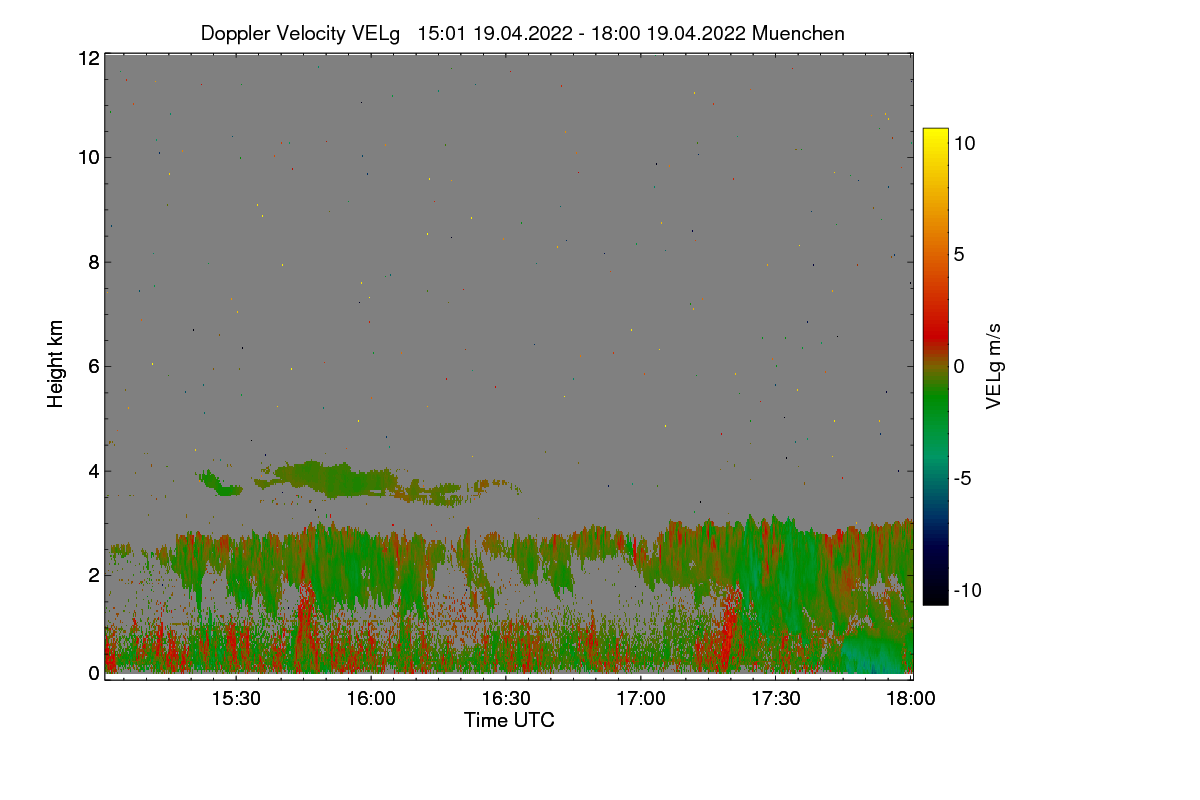This screenshot has width=1200, height=800.
Task: Click the x-axis tick label 16:30
Action: tap(506, 700)
